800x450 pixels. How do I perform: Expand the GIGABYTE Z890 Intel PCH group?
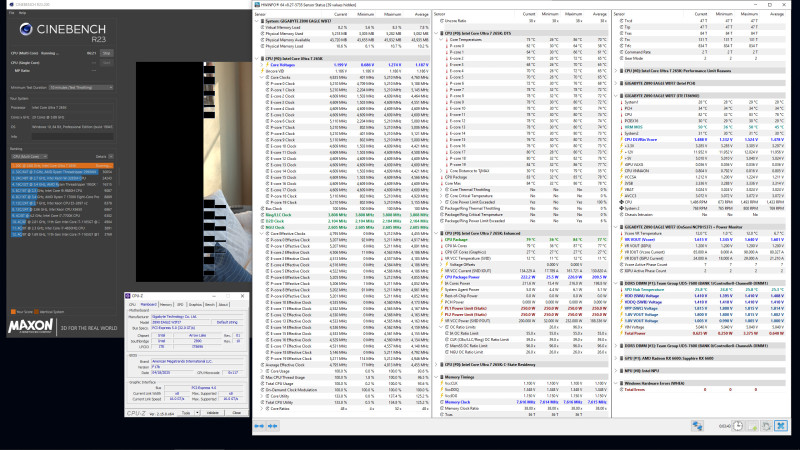pyautogui.click(x=616, y=83)
